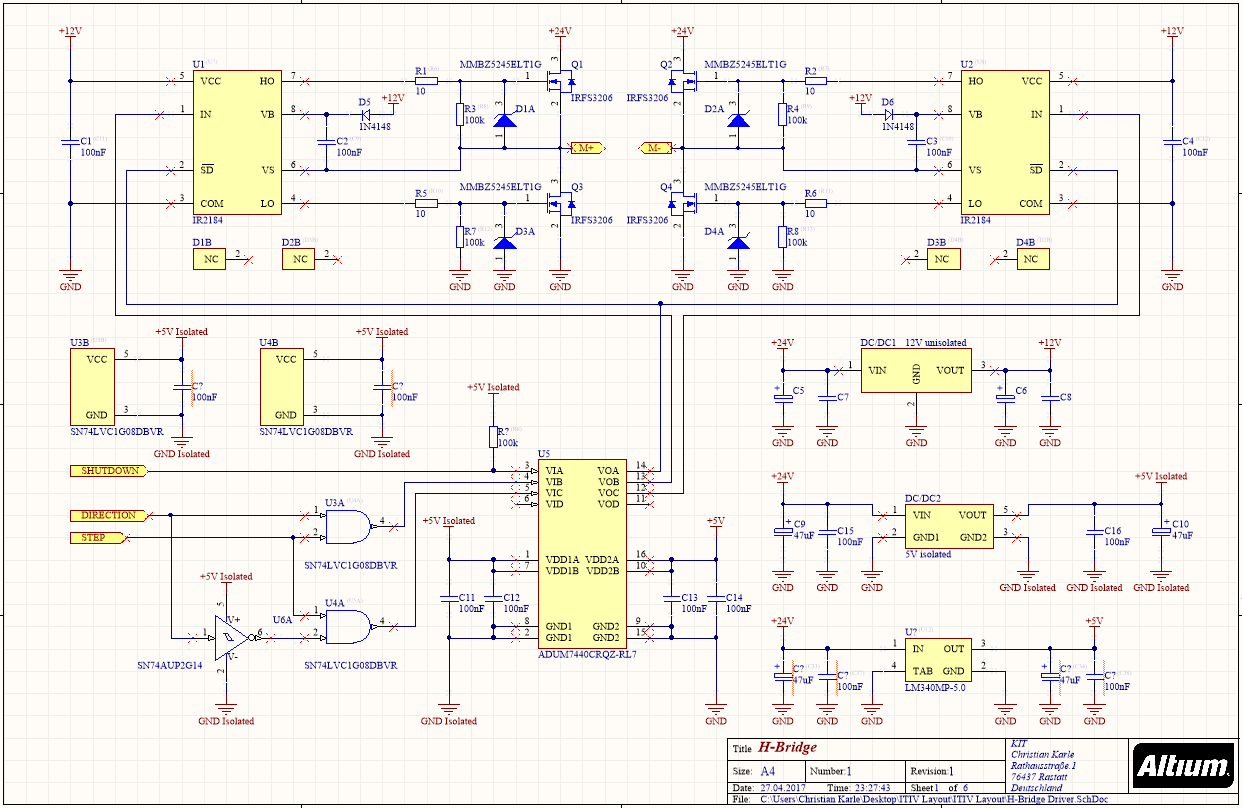Select the U2 IR2184 driver chip
This screenshot has width=1242, height=808.
1004,140
